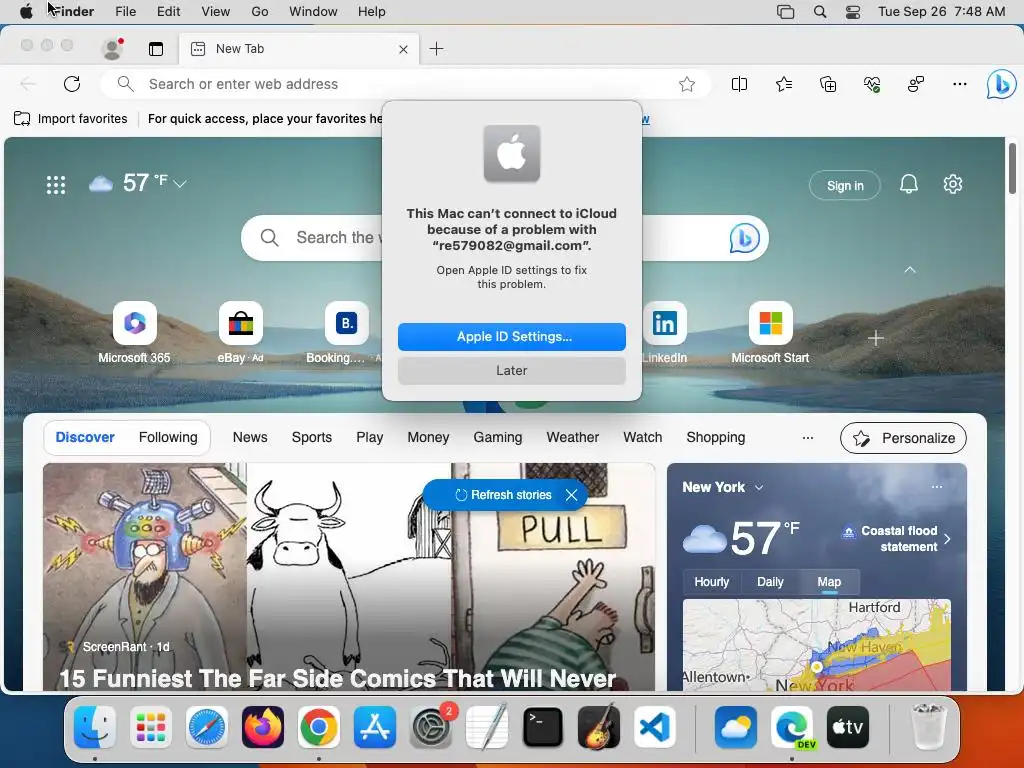Open split screen icon in toolbar
Viewport: 1024px width, 768px height.
(739, 84)
